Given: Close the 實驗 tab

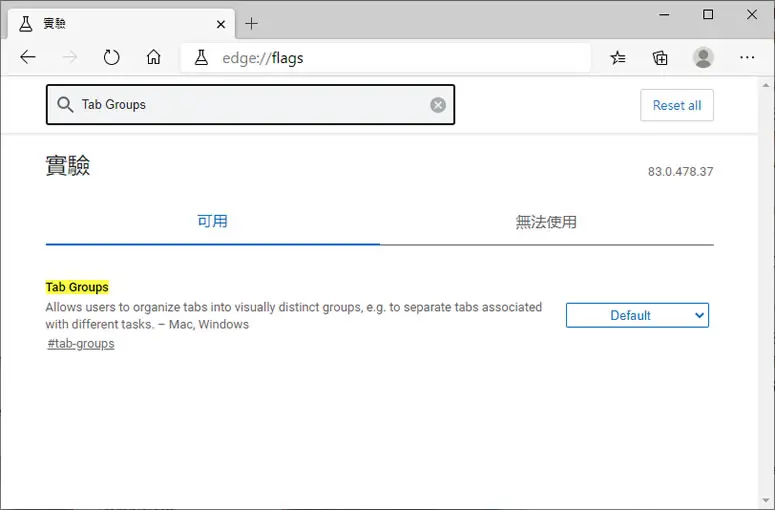Looking at the screenshot, I should tap(221, 24).
